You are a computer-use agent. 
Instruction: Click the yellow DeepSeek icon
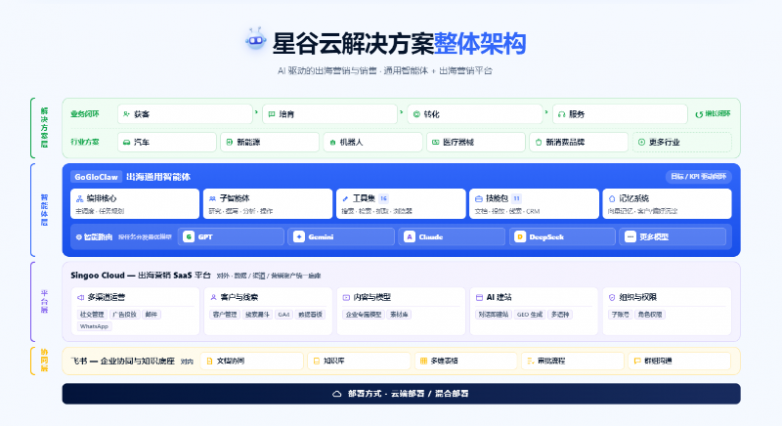[520, 236]
